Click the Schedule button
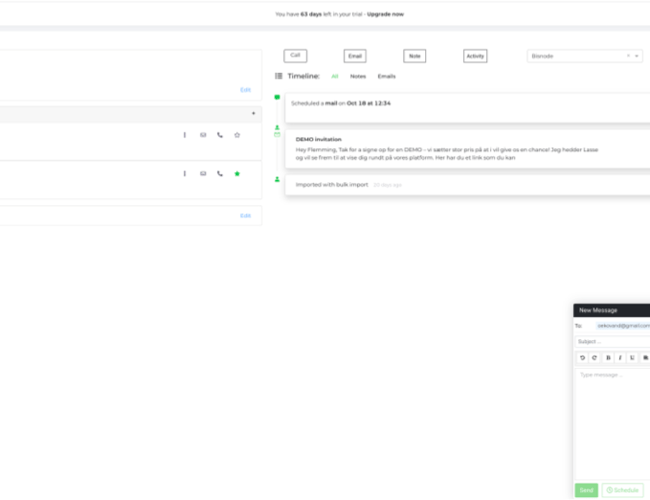 [623, 490]
